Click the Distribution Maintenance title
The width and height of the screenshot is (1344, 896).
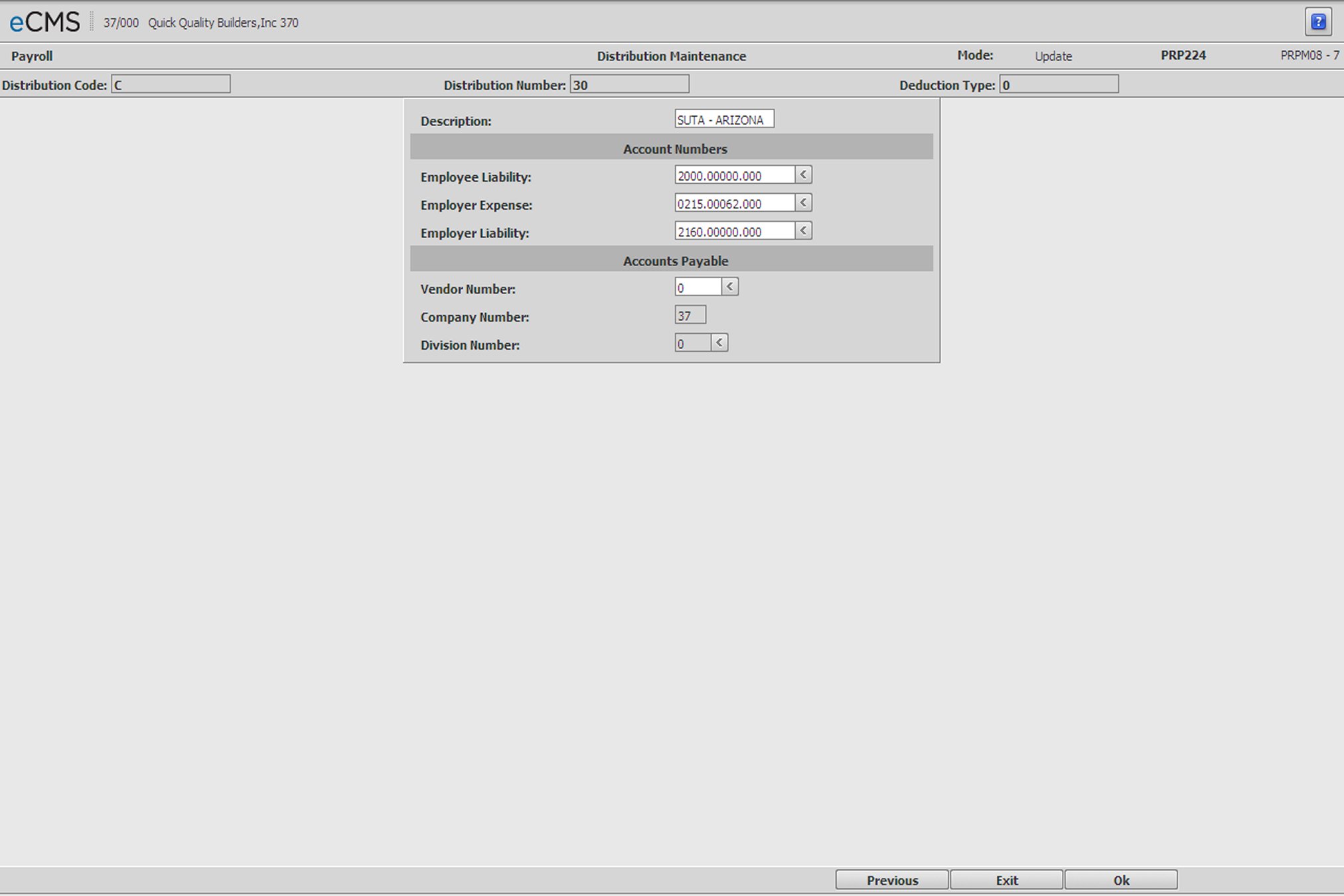[671, 56]
